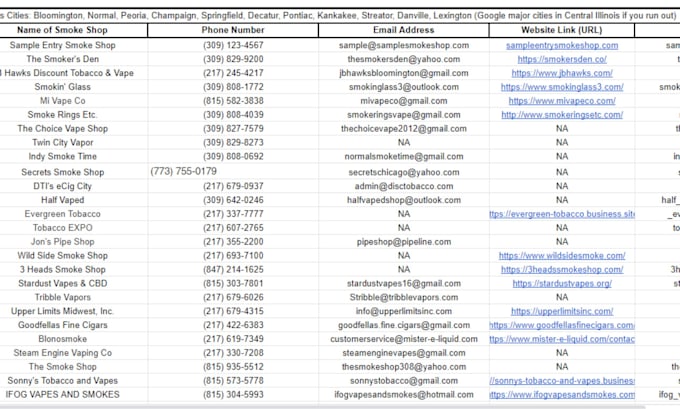Select the 'DTI's eCig City' cell
Viewport: 680px width, 409px height.
73,186
